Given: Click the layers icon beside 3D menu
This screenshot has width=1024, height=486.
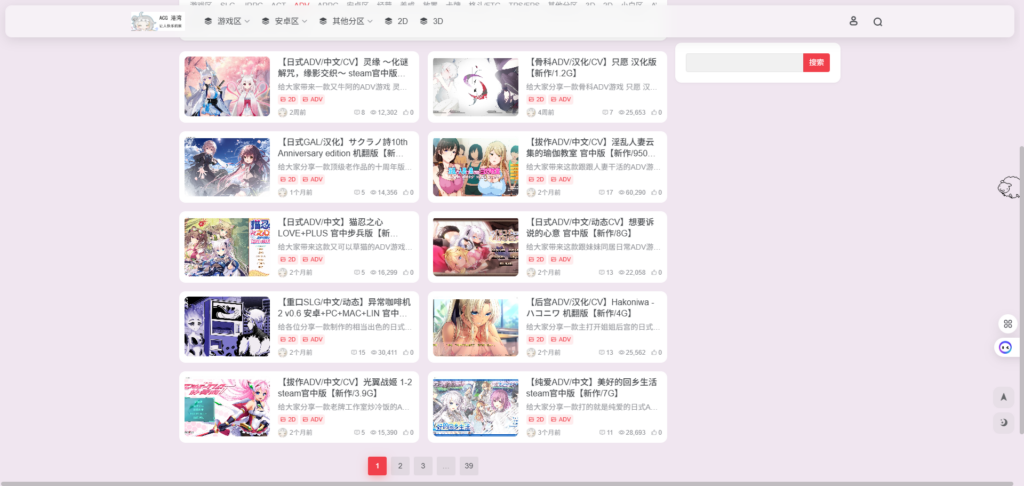Looking at the screenshot, I should point(424,21).
